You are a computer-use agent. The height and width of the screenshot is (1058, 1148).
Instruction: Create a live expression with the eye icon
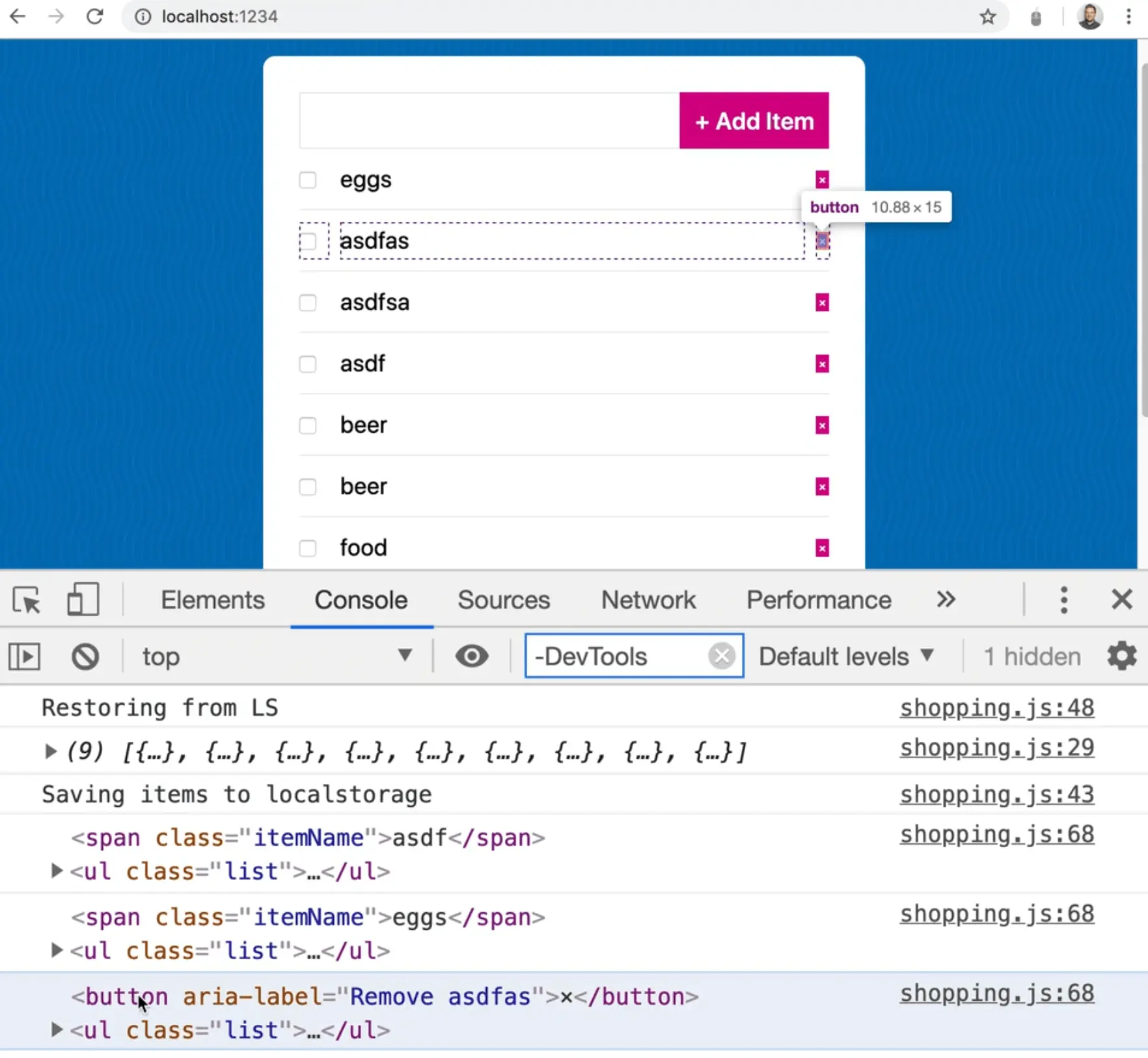(472, 657)
